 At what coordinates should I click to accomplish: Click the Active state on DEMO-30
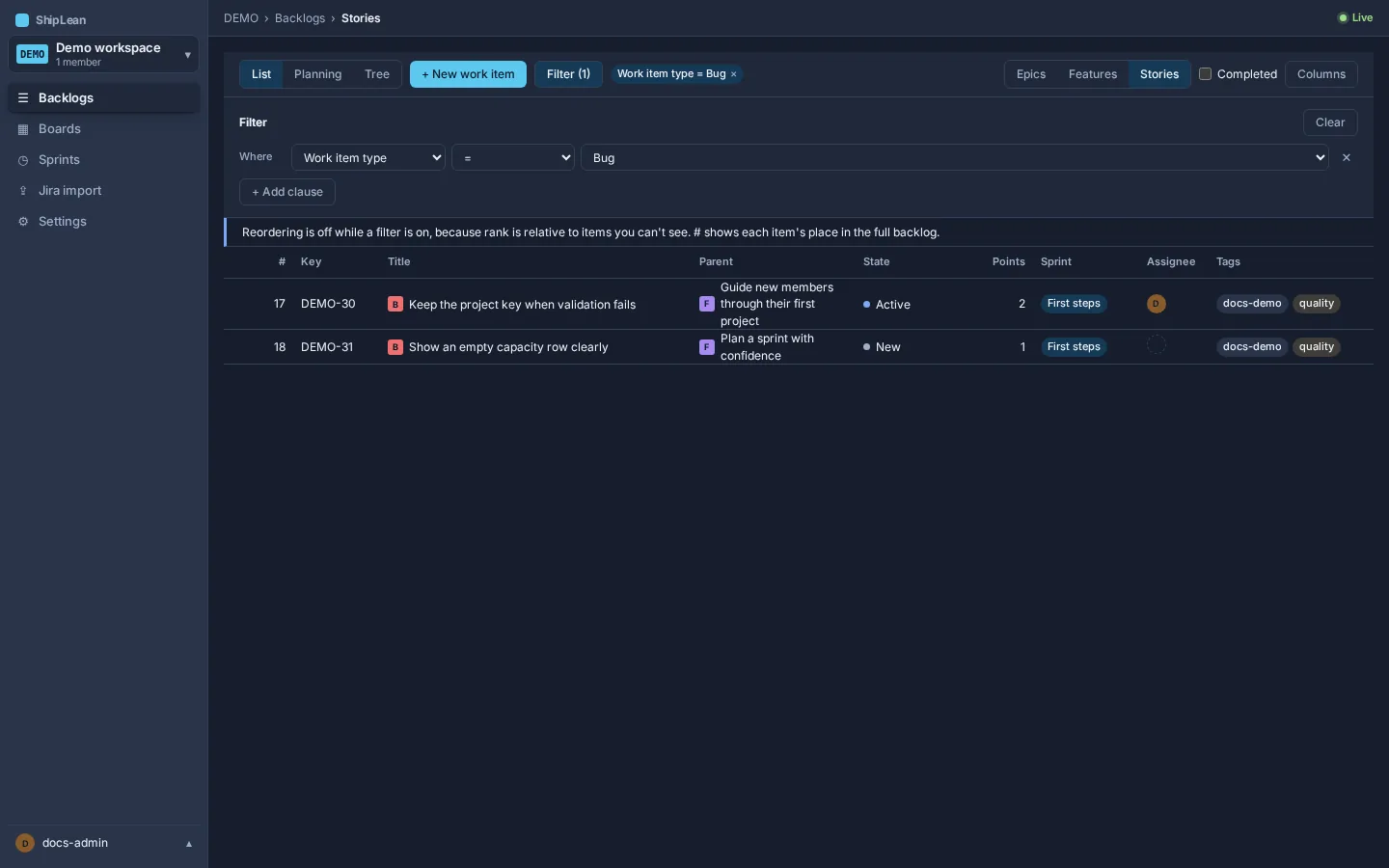tap(886, 305)
